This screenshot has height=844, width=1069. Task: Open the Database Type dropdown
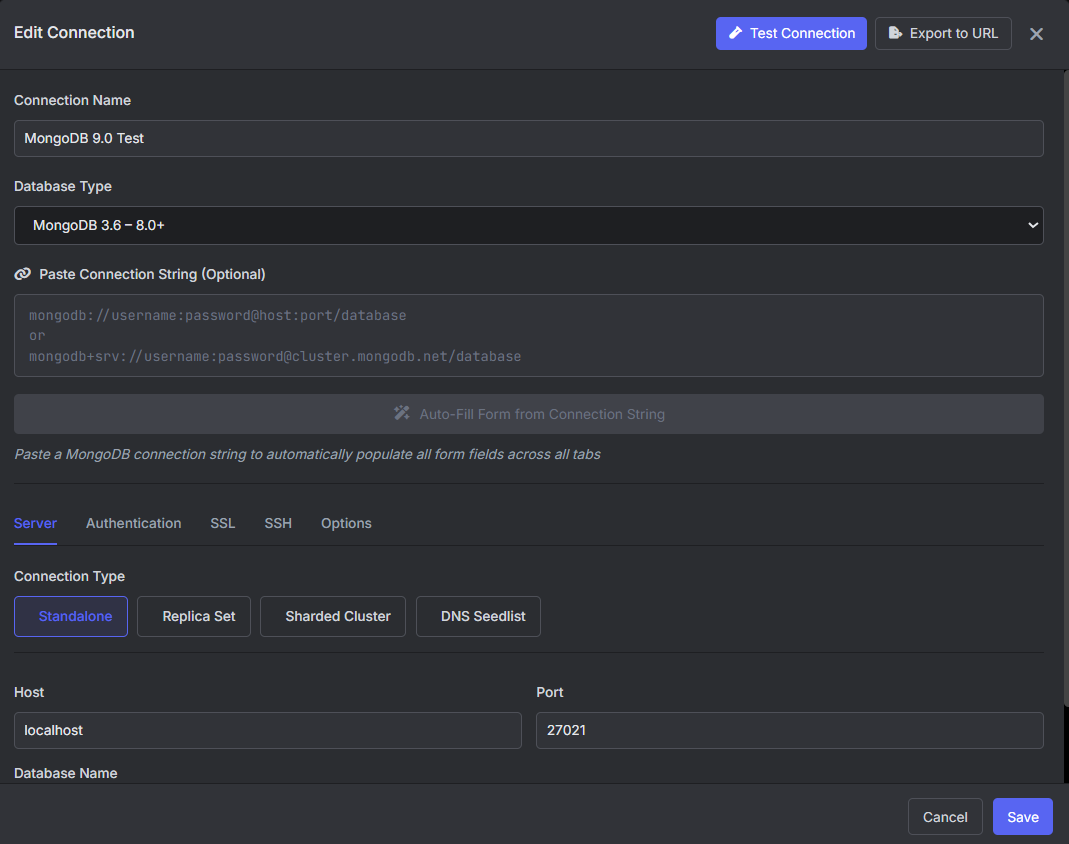tap(528, 226)
